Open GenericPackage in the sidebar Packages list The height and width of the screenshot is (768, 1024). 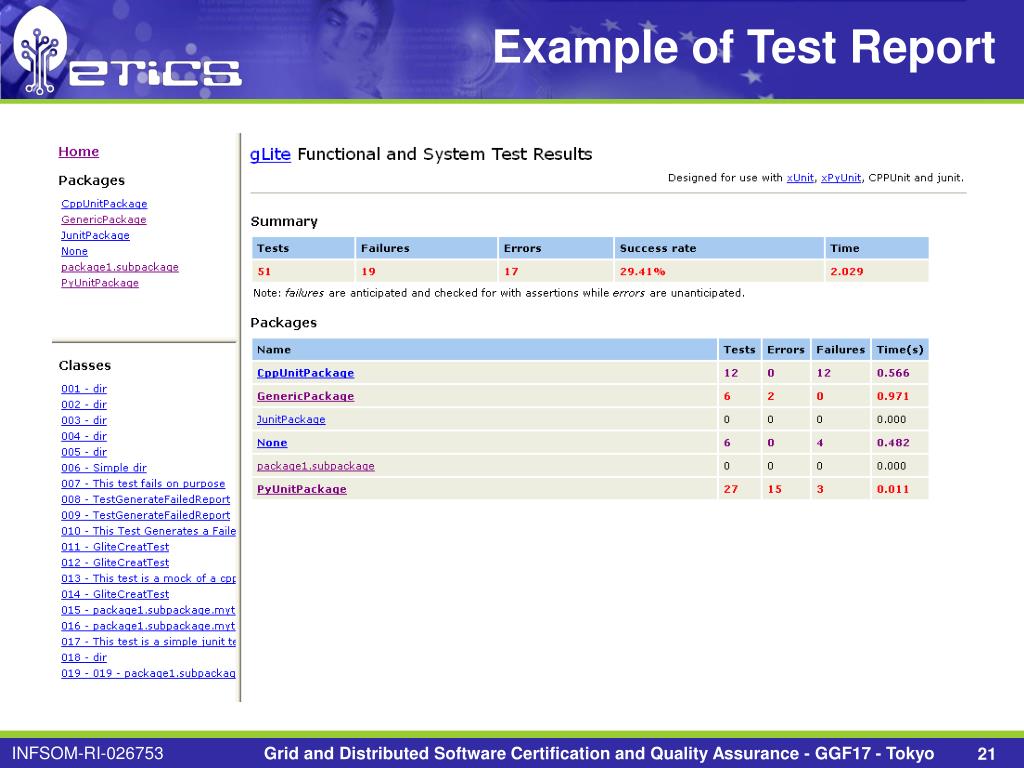point(103,219)
